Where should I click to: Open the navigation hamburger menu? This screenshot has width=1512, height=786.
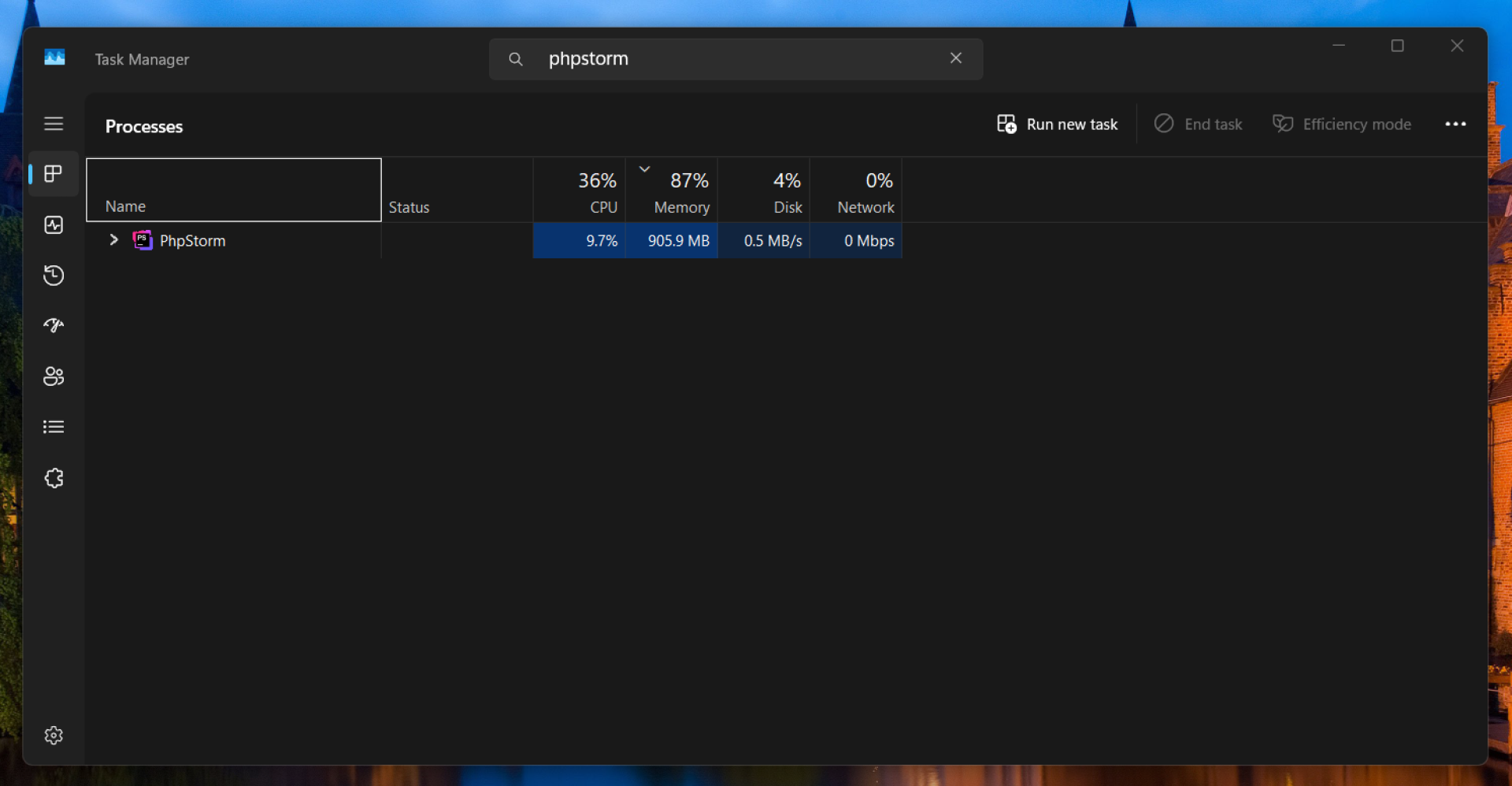coord(54,124)
